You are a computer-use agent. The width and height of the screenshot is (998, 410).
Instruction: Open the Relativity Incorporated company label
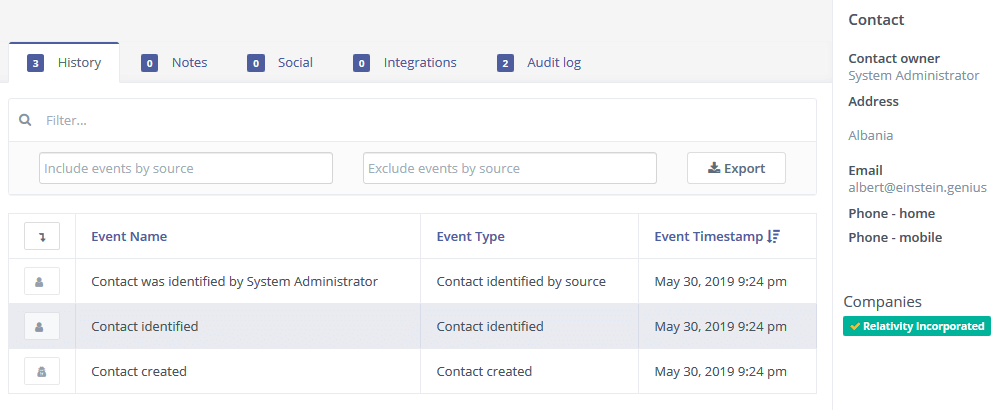coord(917,326)
